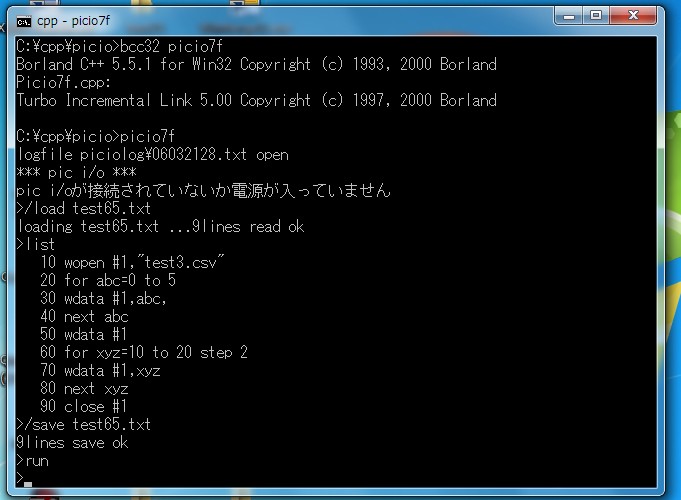Viewport: 681px width, 500px height.
Task: Click the title bar text 'cpp - picio7f'
Action: 73,21
